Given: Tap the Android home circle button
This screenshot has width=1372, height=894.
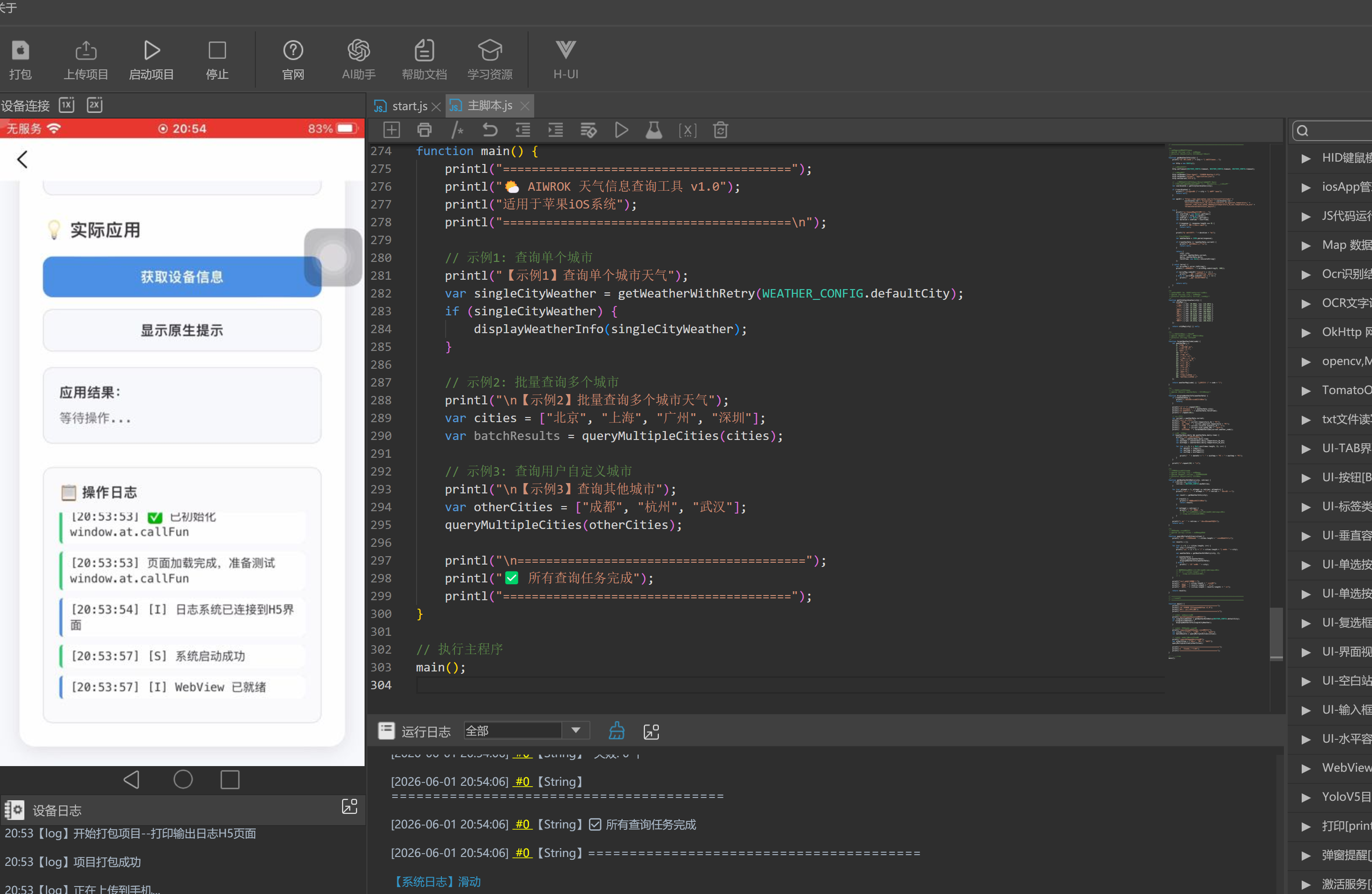Looking at the screenshot, I should (183, 779).
